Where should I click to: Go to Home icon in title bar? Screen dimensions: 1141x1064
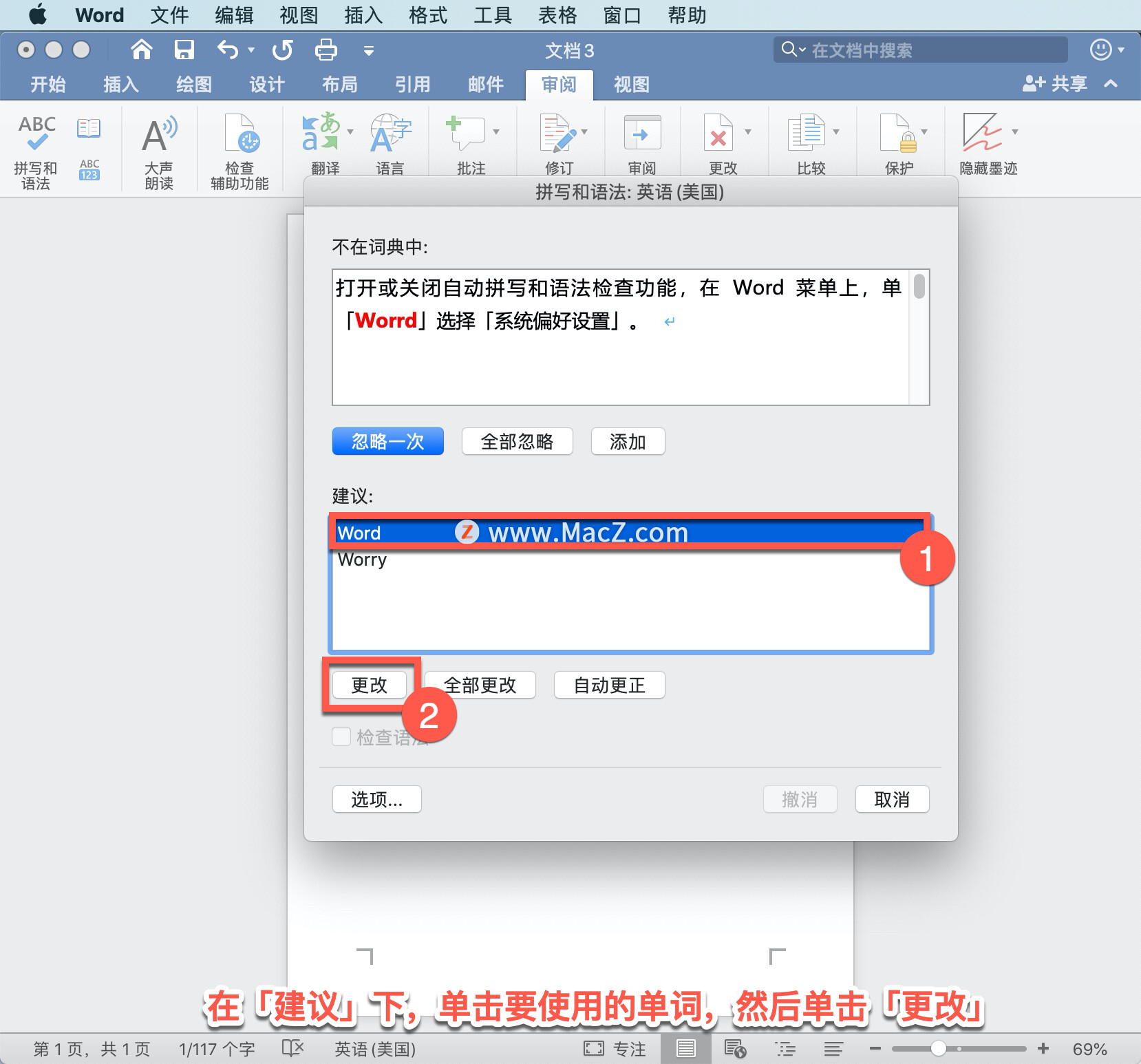coord(142,50)
